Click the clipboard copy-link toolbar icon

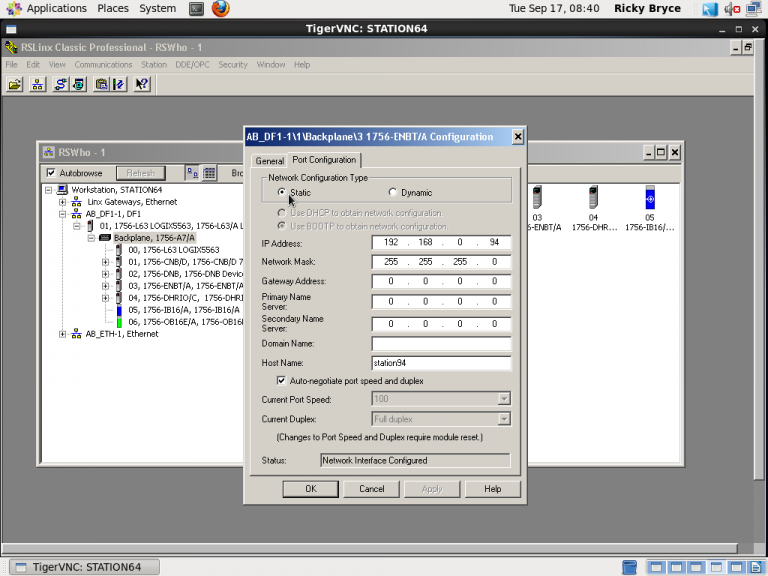click(101, 85)
